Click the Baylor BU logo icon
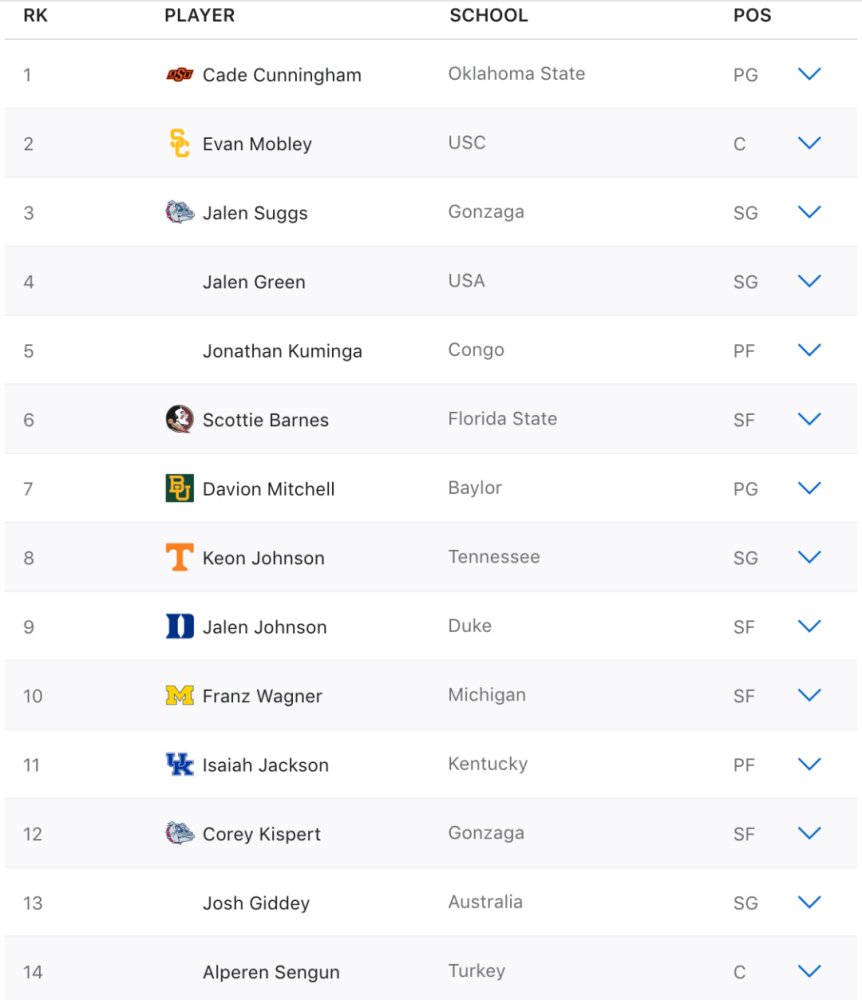This screenshot has height=1000, width=862. 179,488
